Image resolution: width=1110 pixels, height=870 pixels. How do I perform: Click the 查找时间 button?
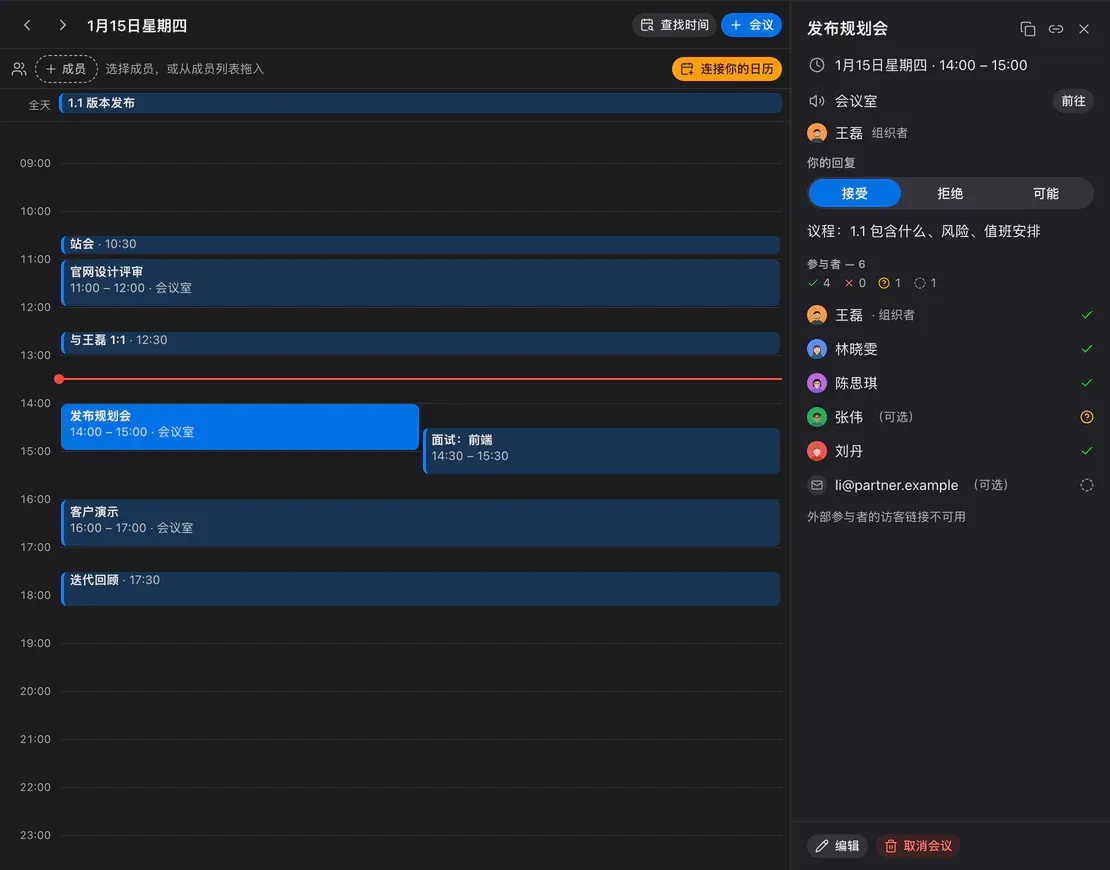[674, 25]
